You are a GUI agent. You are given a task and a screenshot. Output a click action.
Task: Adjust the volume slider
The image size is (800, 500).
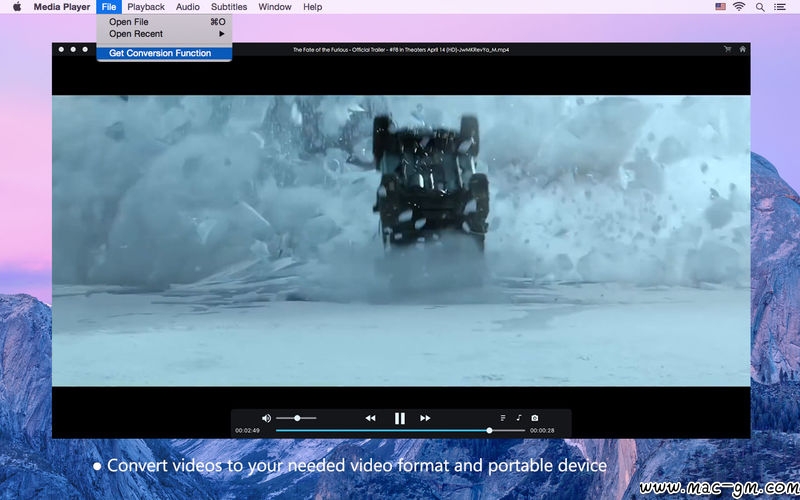click(x=296, y=418)
